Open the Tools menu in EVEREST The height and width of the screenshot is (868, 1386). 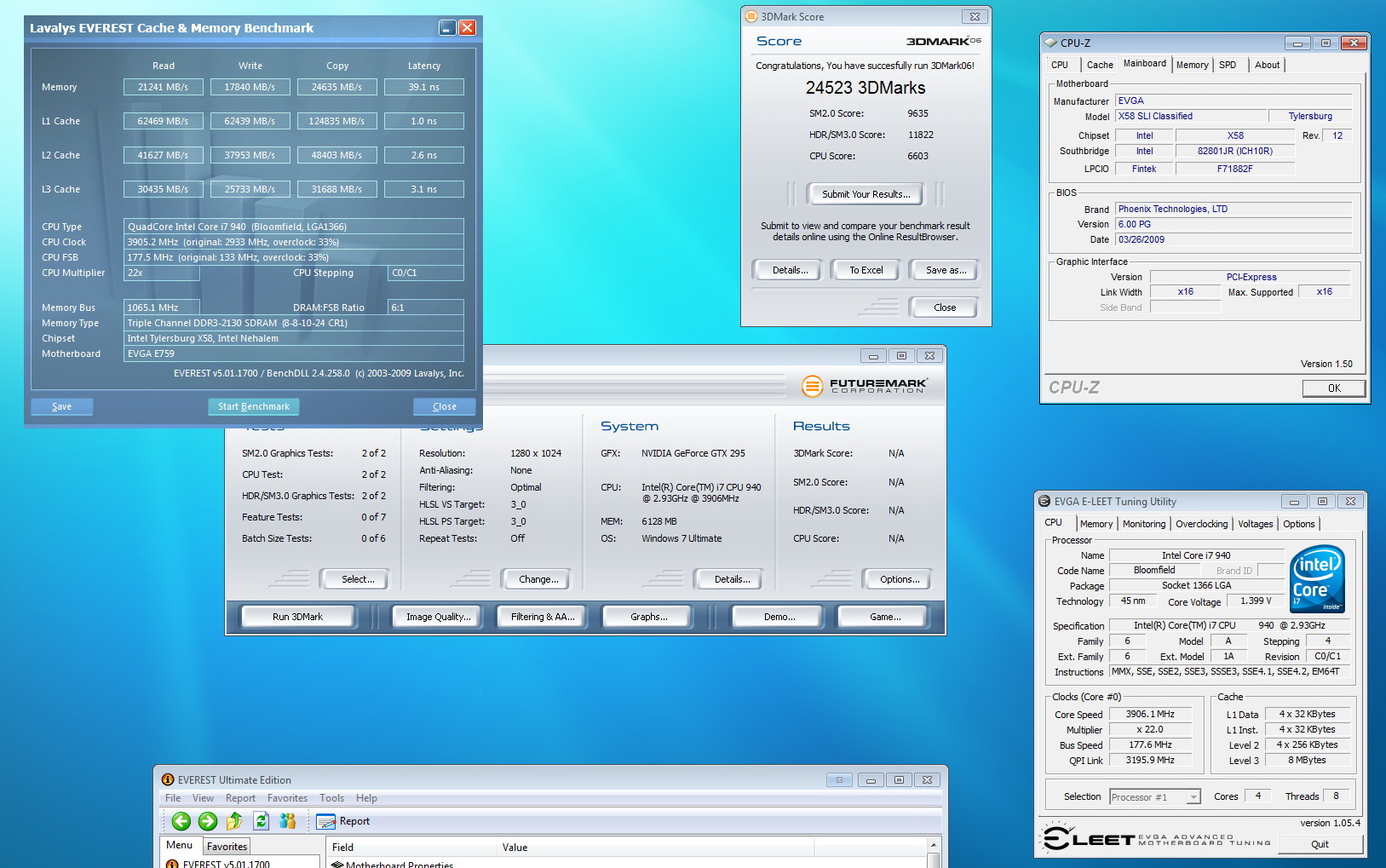(331, 798)
